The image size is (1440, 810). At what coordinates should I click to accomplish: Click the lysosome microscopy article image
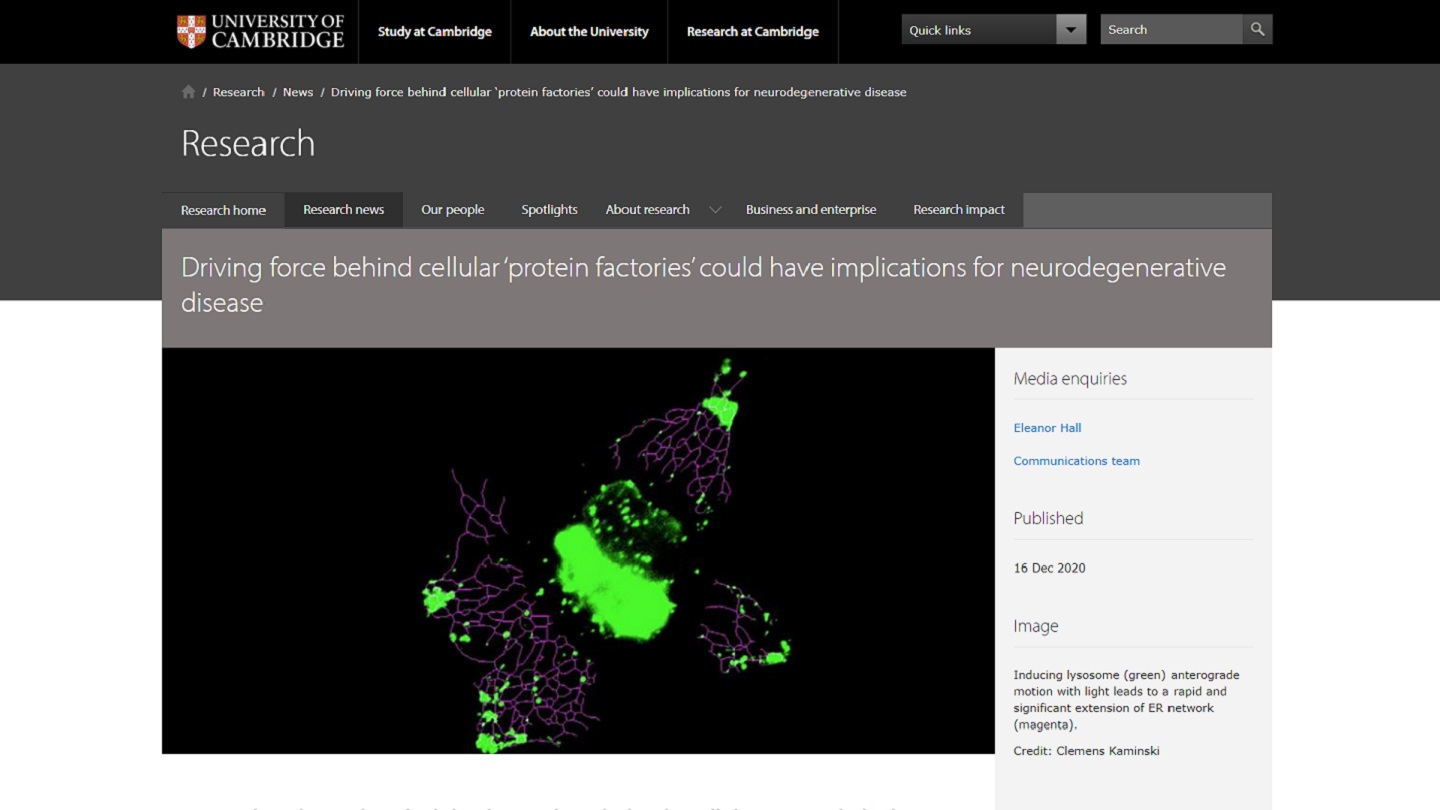pos(578,550)
